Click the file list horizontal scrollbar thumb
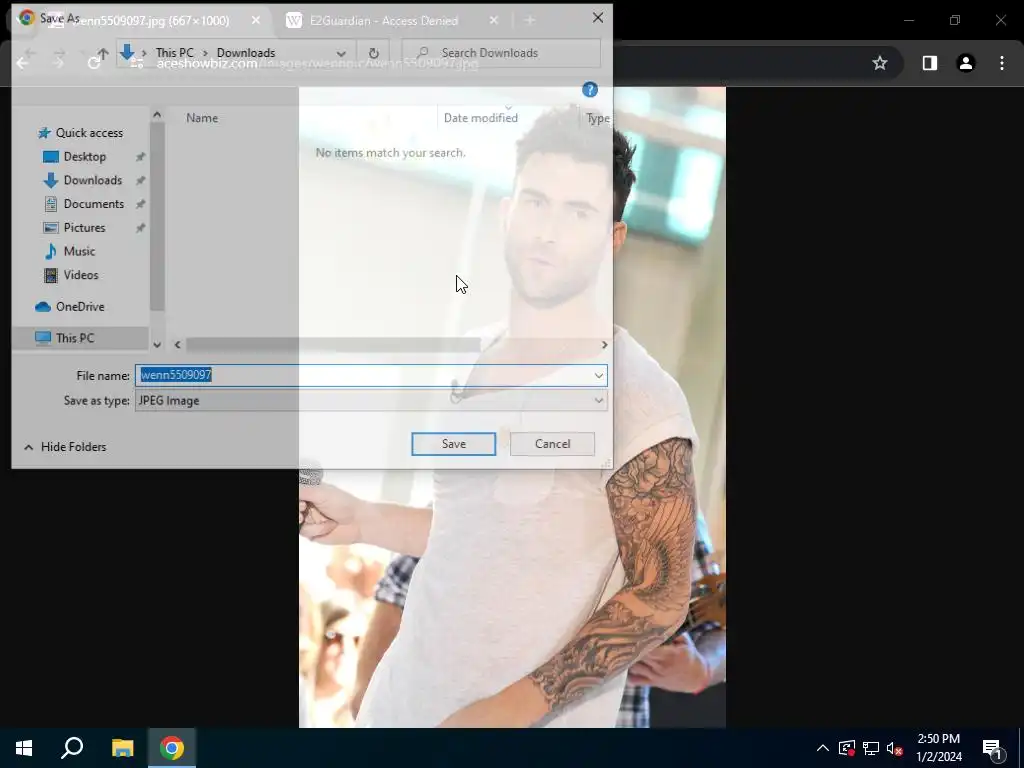This screenshot has height=768, width=1024. click(x=334, y=345)
